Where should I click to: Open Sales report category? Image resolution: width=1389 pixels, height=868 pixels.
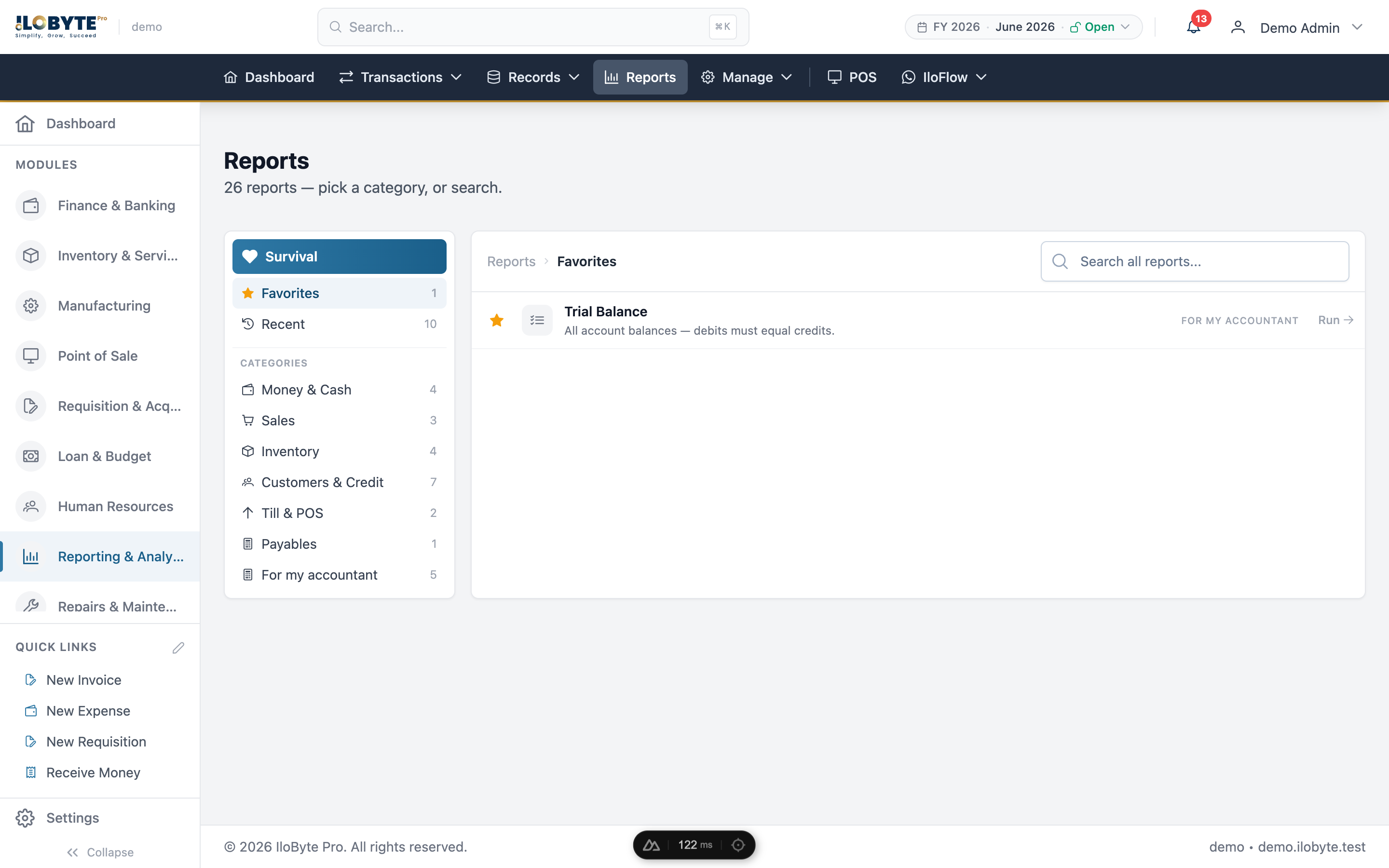coord(339,420)
